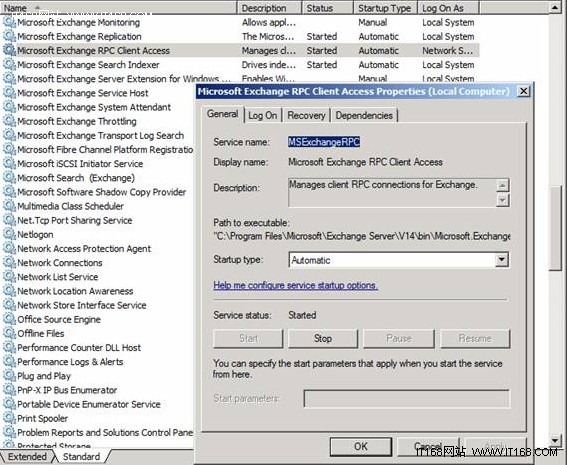567x465 pixels.
Task: Click gear icon of Microsoft Exchange Search Indexer
Action: coord(9,64)
